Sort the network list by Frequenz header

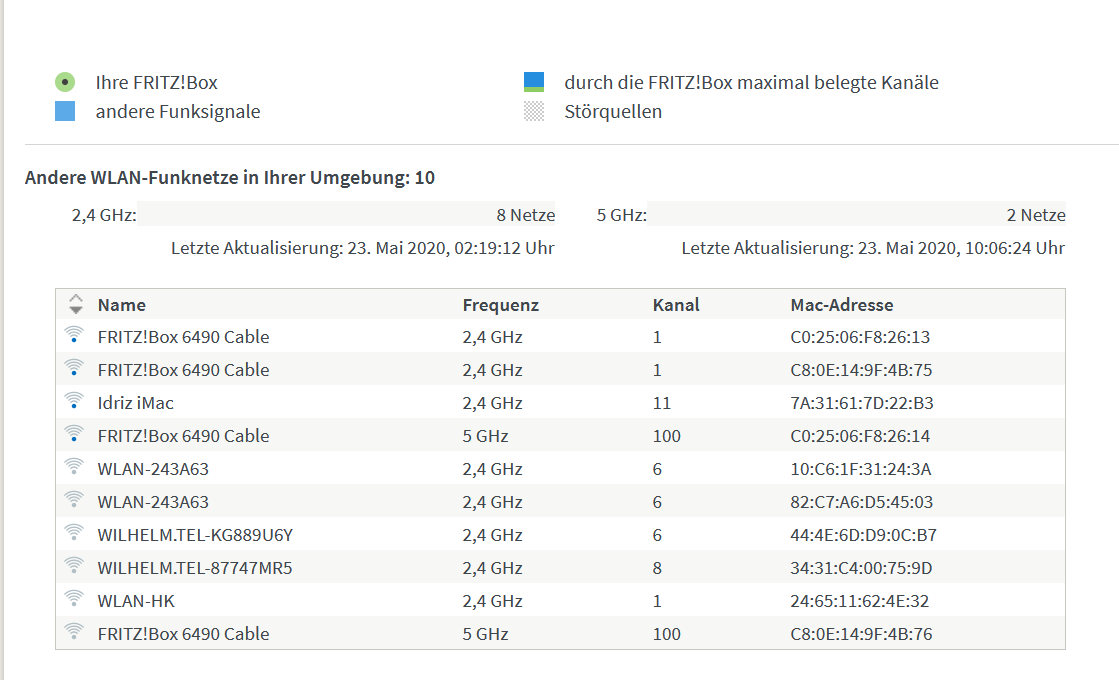[x=500, y=305]
